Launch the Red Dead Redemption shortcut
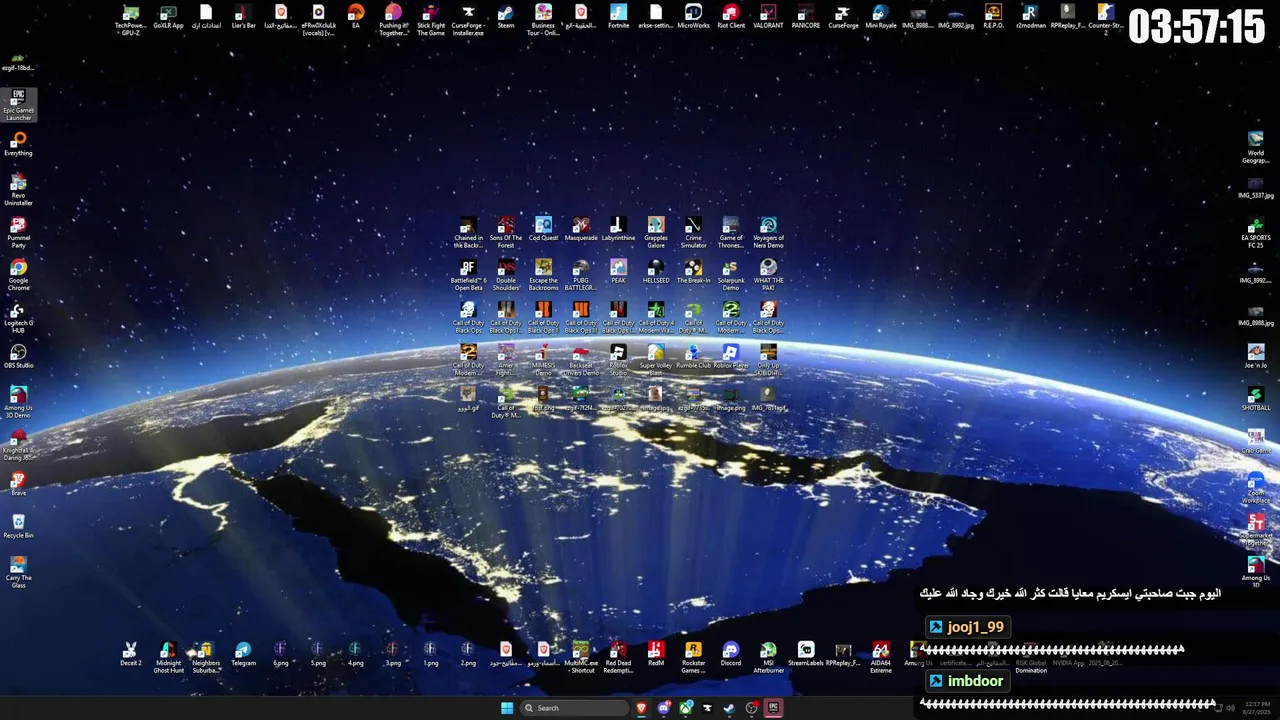Image resolution: width=1280 pixels, height=720 pixels. [618, 657]
